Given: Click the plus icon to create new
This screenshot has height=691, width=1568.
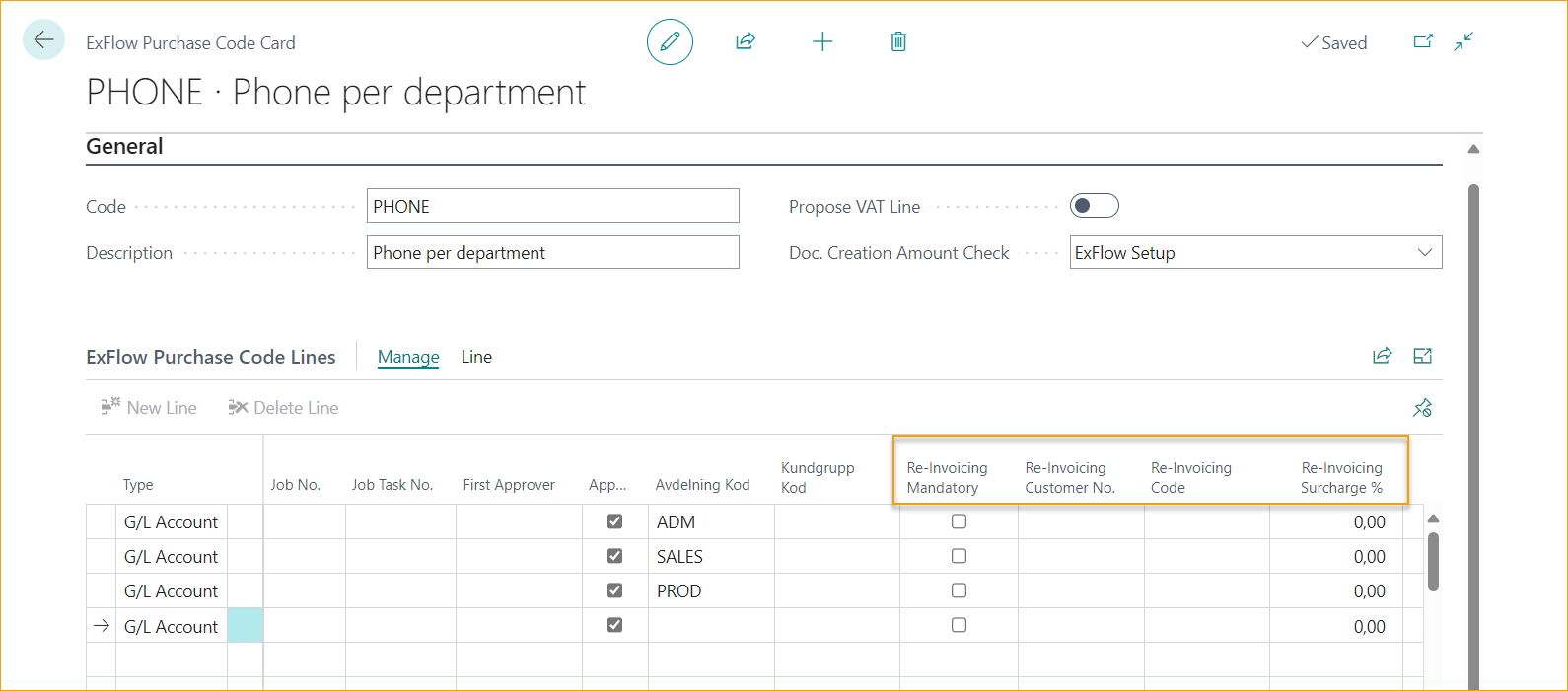Looking at the screenshot, I should (x=822, y=41).
